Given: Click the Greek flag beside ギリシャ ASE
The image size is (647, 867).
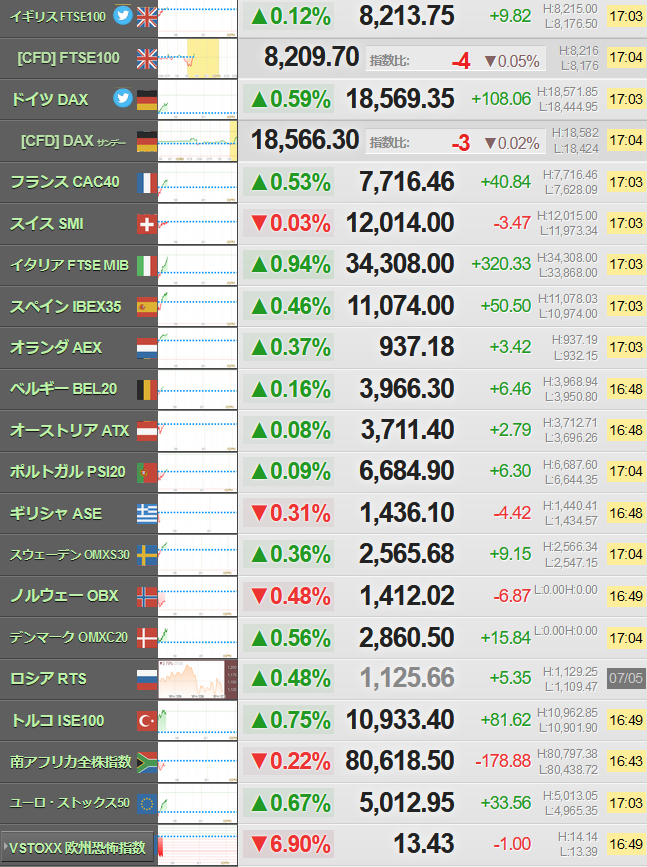Looking at the screenshot, I should [147, 514].
